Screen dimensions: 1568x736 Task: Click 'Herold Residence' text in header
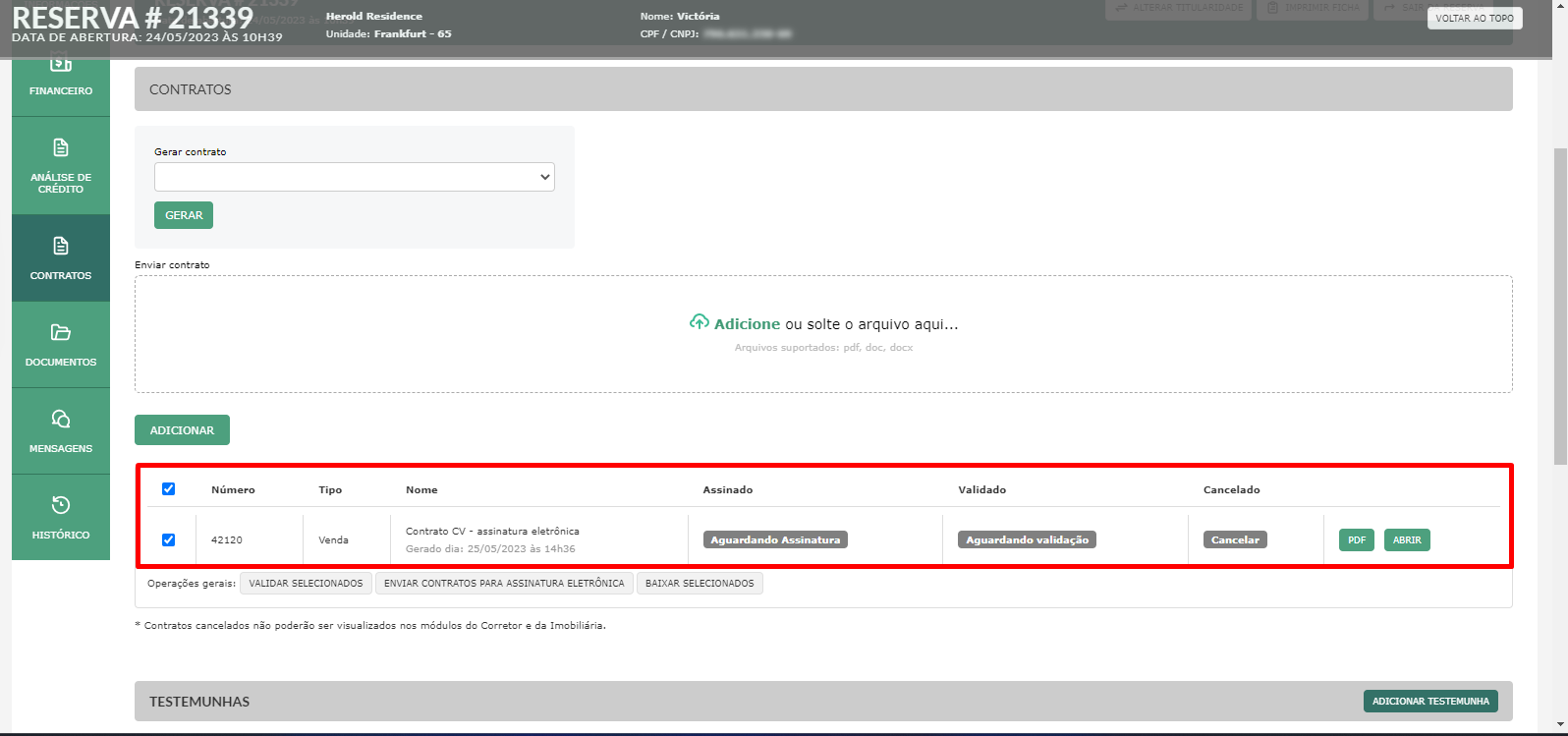pos(374,16)
